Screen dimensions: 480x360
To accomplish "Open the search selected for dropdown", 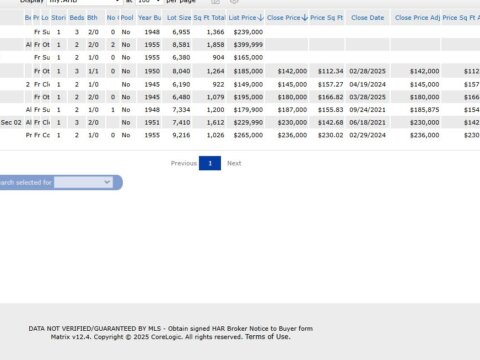I will pyautogui.click(x=83, y=182).
